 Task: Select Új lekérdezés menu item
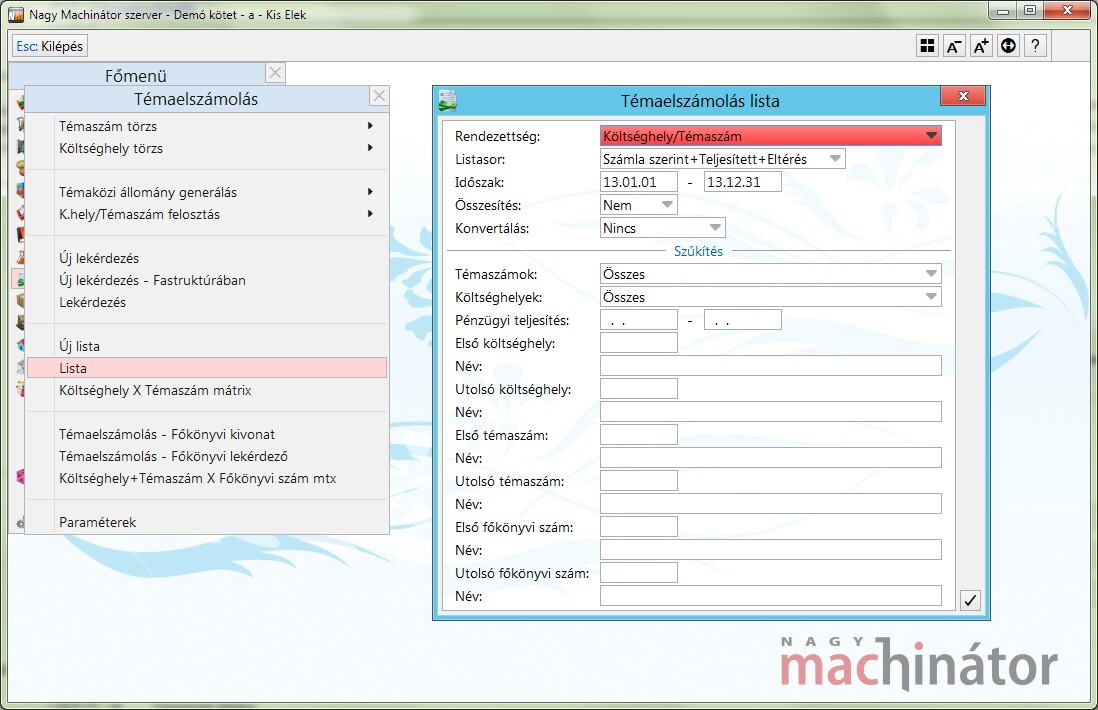pyautogui.click(x=207, y=258)
